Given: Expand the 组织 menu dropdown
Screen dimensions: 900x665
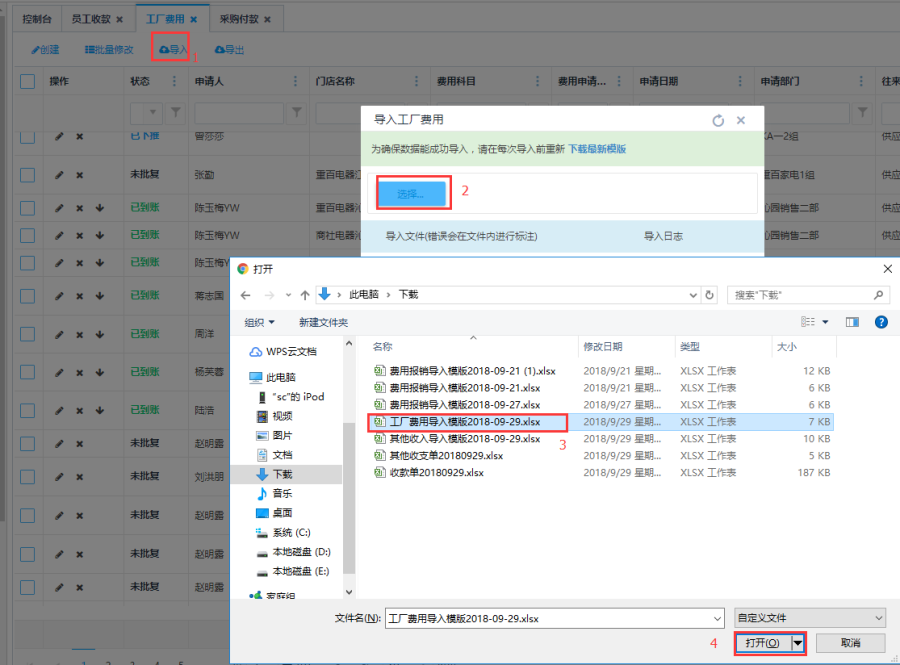Looking at the screenshot, I should click(260, 322).
